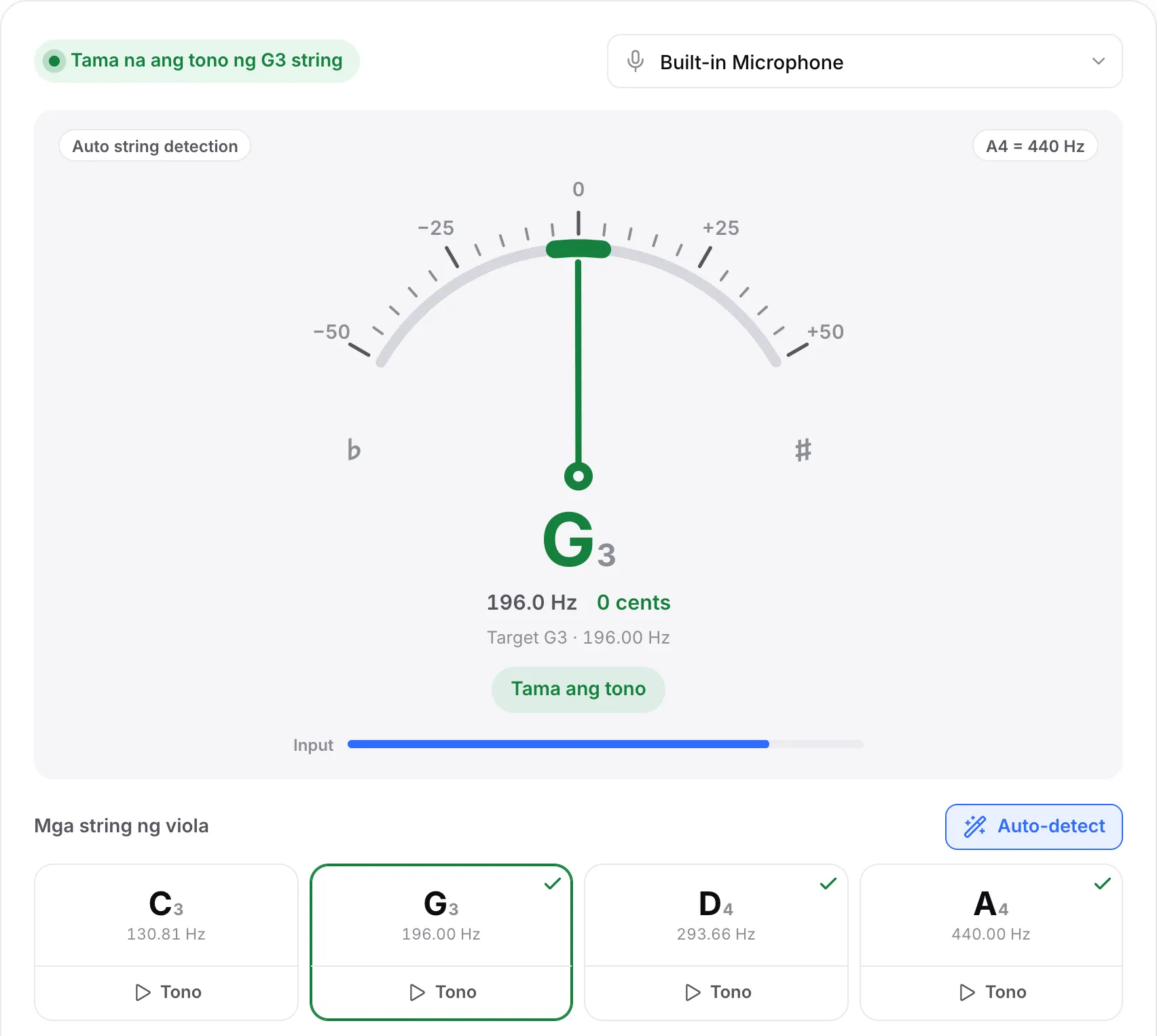Click the +50 gauge label
Screen dimensions: 1157x1036
point(826,332)
